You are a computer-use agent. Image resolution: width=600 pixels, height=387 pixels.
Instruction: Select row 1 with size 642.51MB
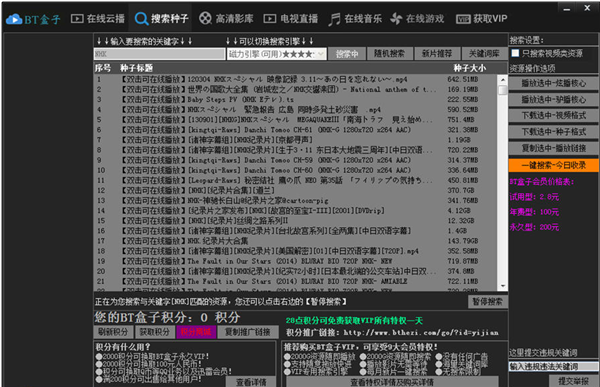(x=295, y=79)
